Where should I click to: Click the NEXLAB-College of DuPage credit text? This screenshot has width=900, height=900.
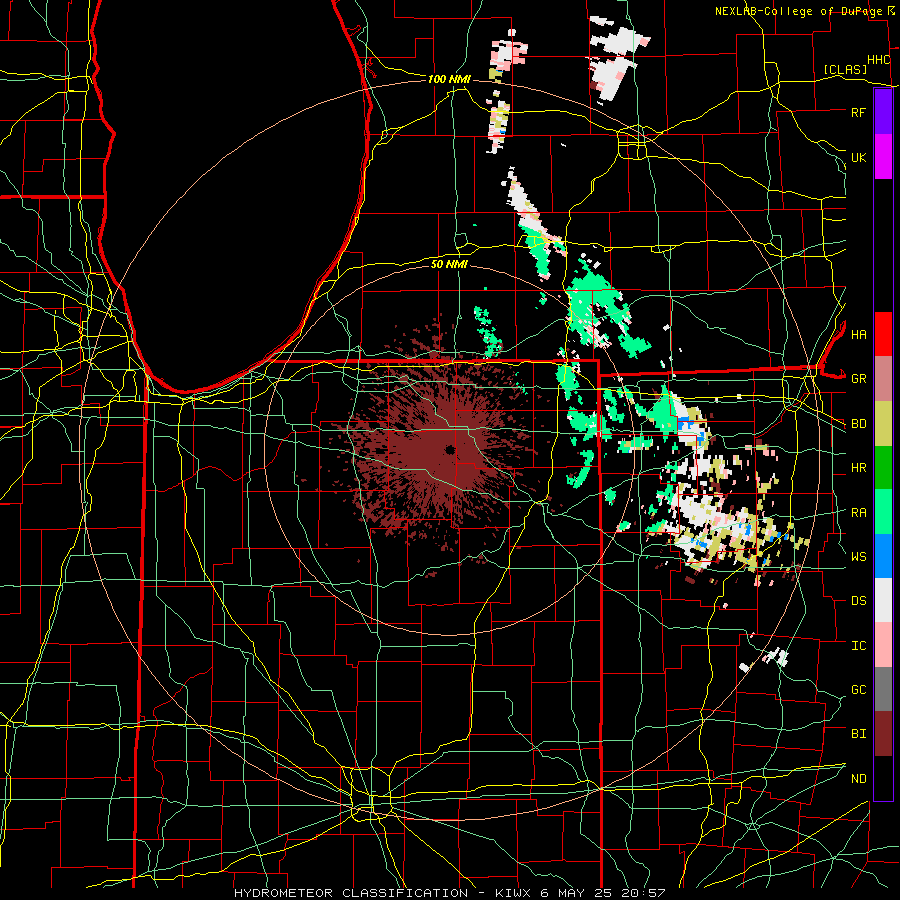(x=798, y=11)
